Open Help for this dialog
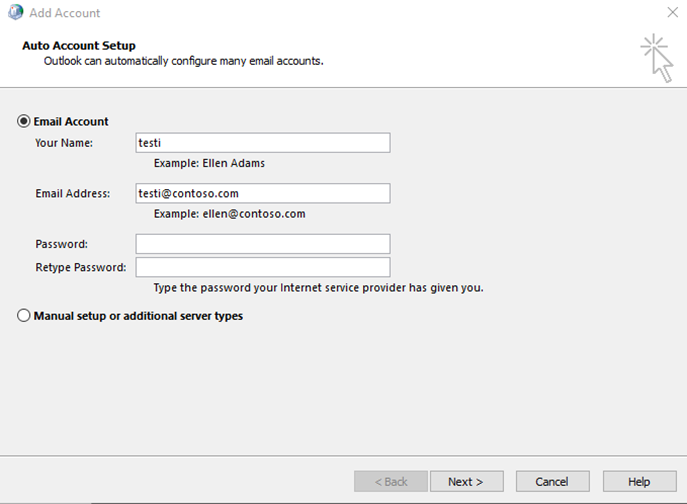 point(639,482)
